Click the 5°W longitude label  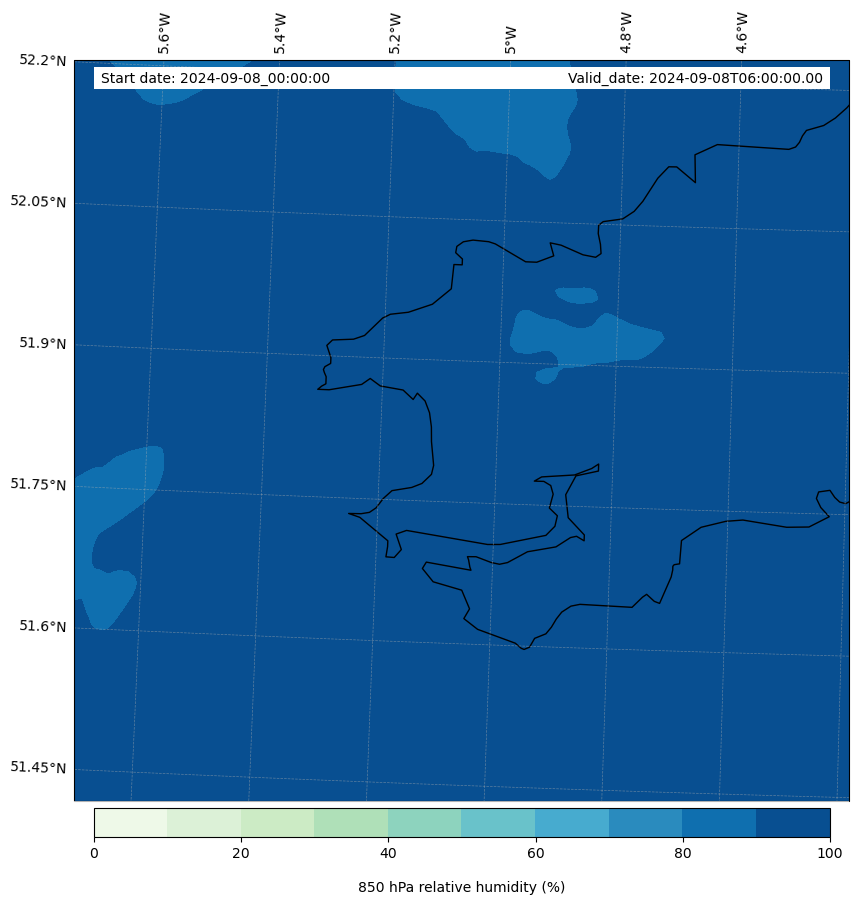510,40
